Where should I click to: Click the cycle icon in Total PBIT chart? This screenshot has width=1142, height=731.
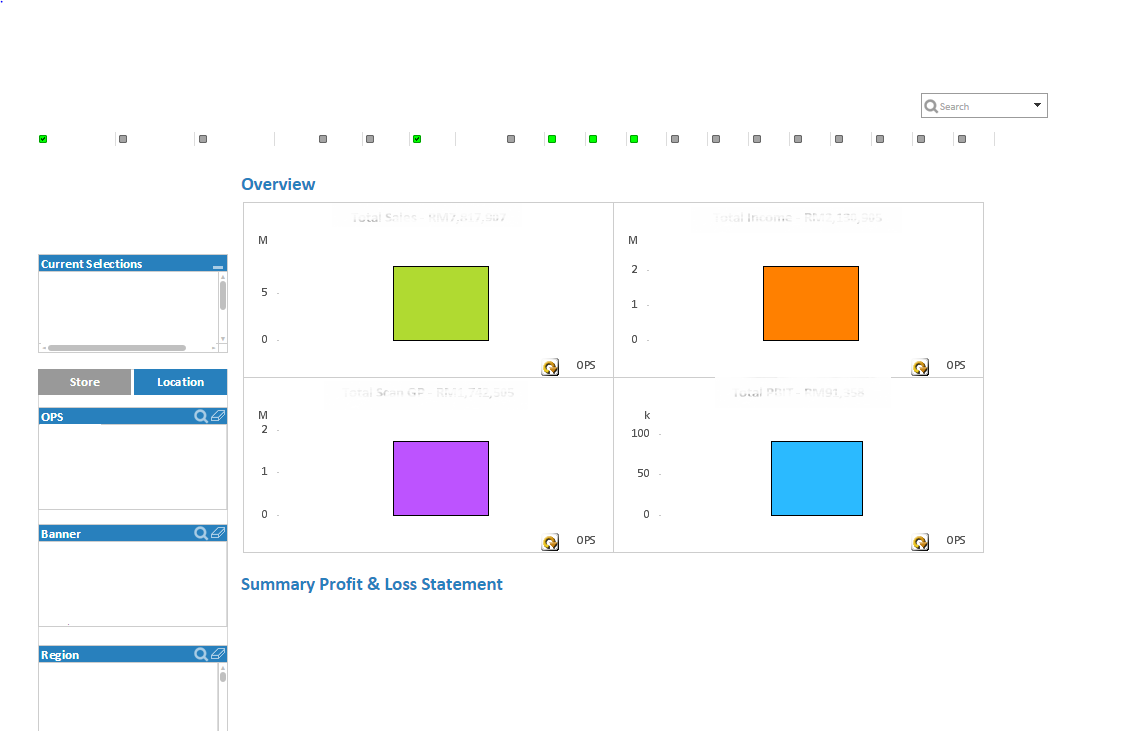(920, 543)
